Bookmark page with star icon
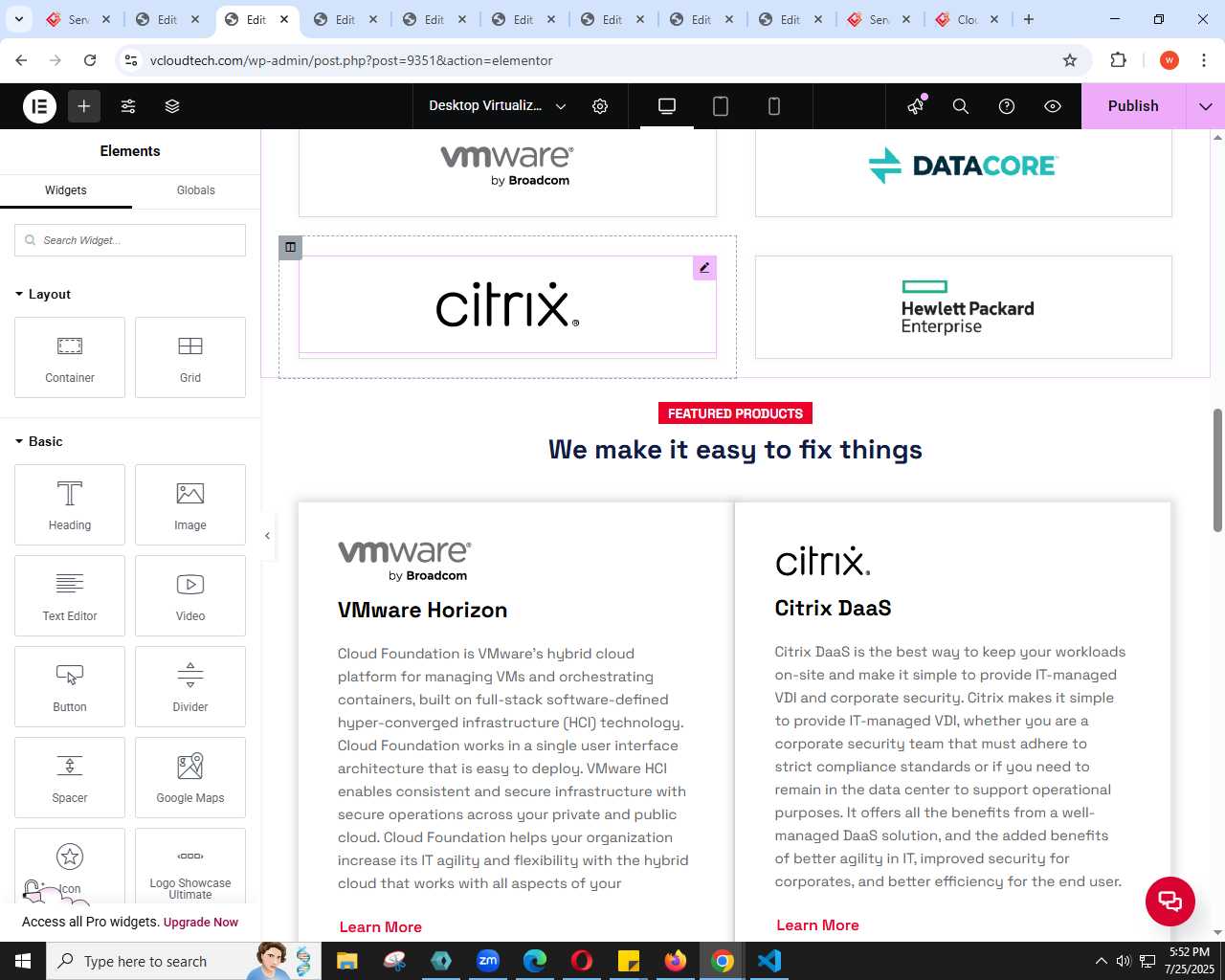The width and height of the screenshot is (1225, 980). click(x=1070, y=60)
